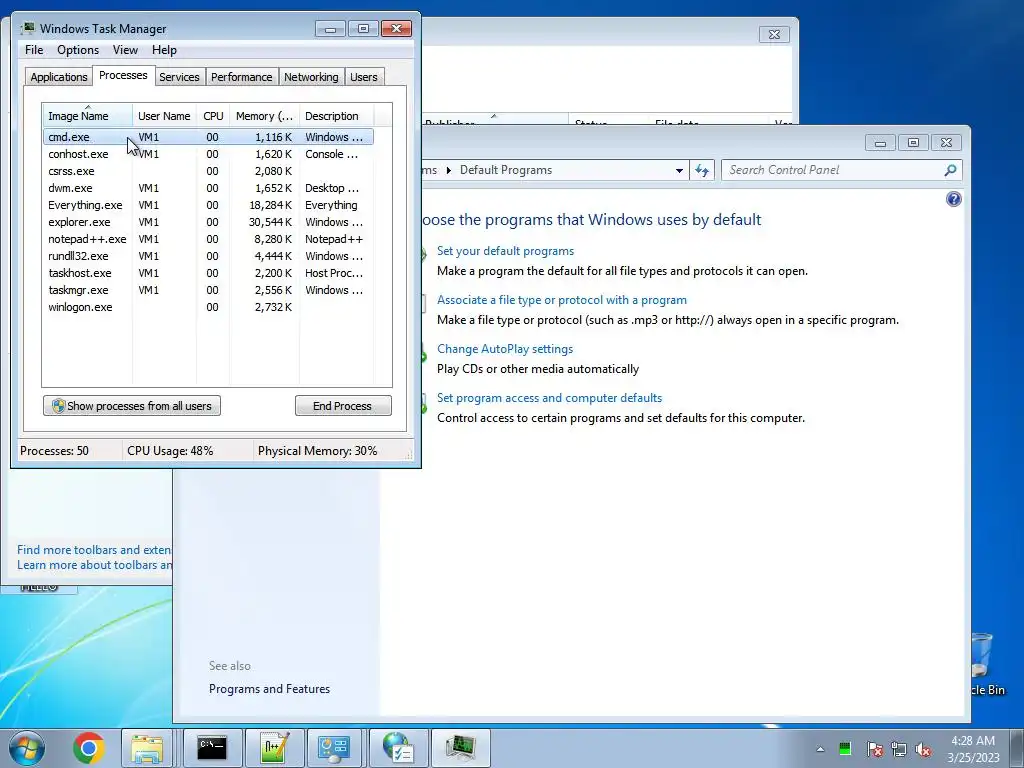Switch to the Applications tab
The image size is (1024, 768).
[x=59, y=77]
